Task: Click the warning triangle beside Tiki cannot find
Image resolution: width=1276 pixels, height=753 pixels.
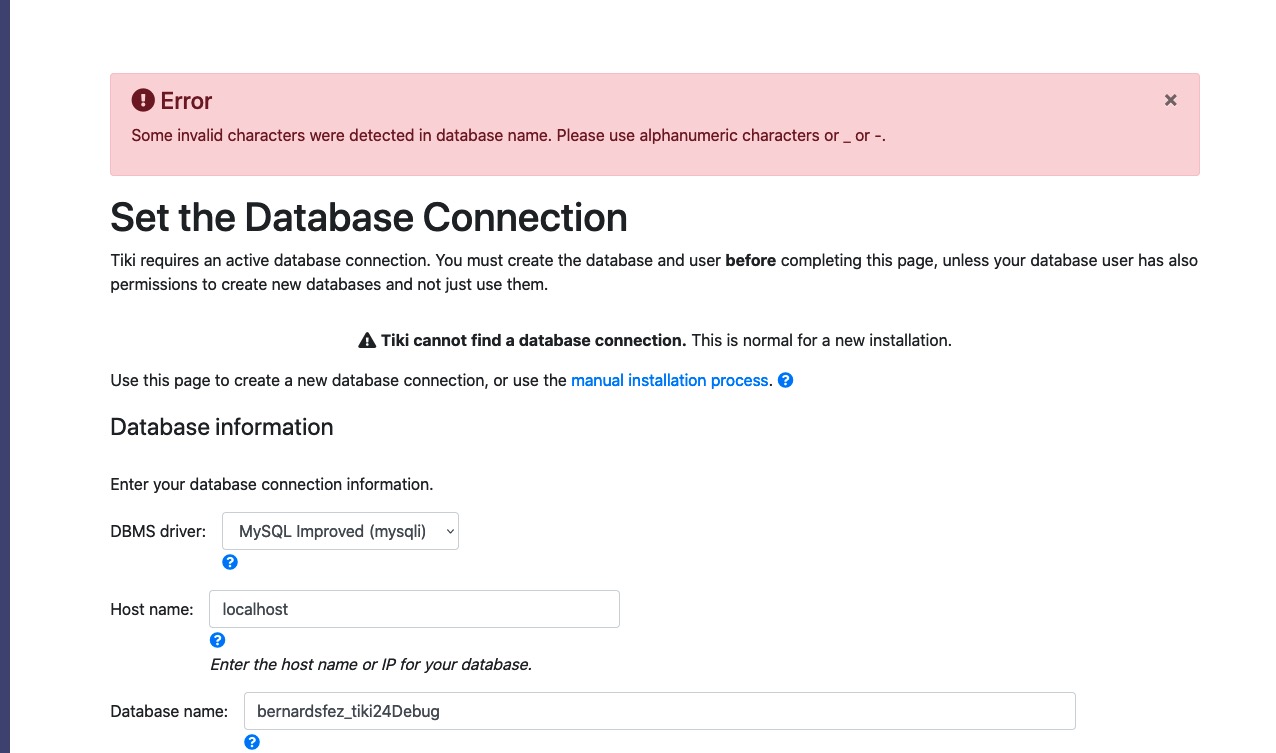Action: pos(367,341)
